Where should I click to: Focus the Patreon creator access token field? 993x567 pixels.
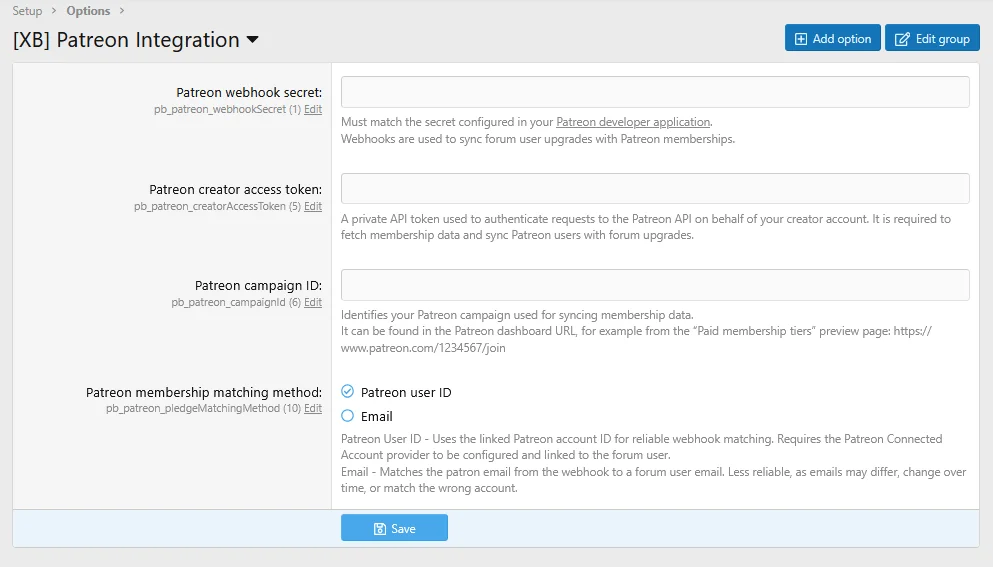coord(655,189)
